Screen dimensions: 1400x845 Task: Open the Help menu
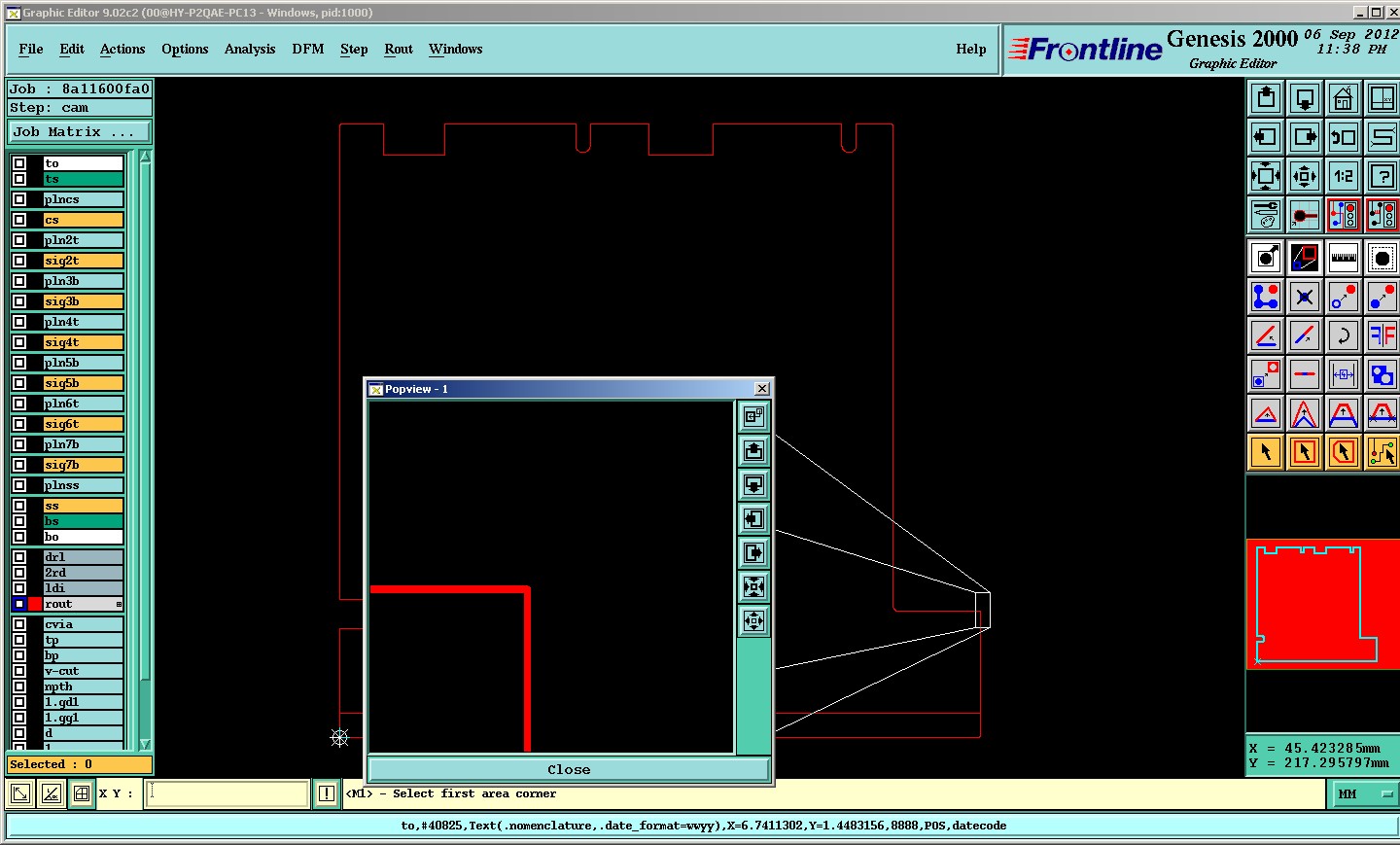pyautogui.click(x=971, y=50)
